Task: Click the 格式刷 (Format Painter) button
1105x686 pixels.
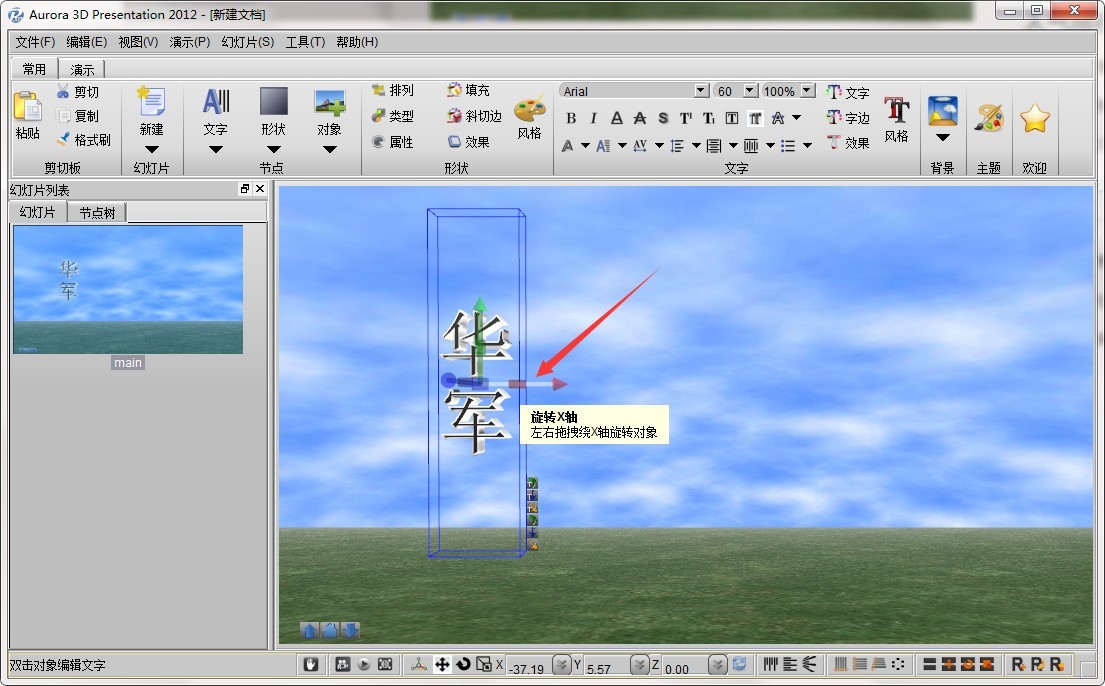Action: (x=83, y=139)
